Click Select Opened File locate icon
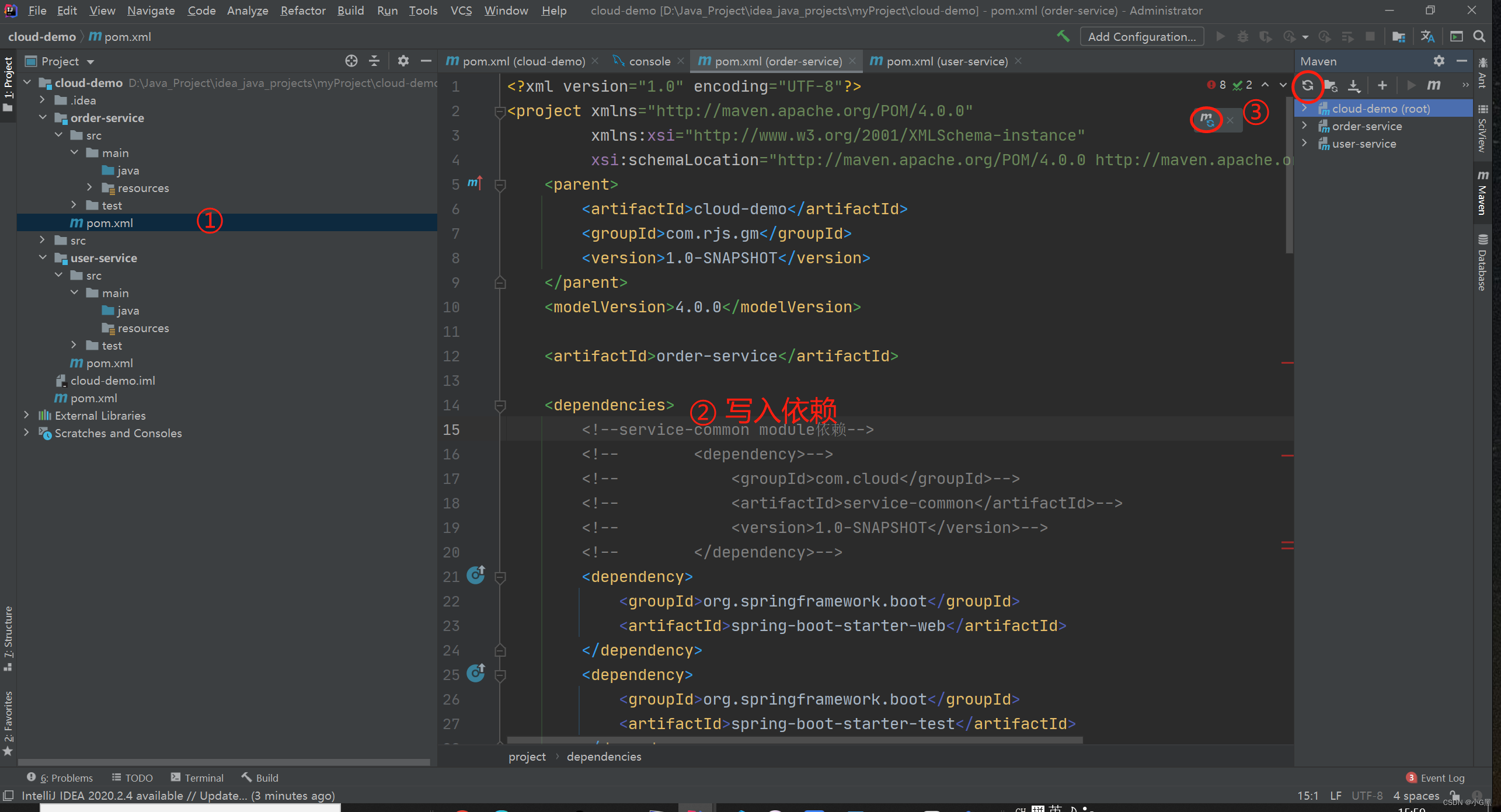 [351, 61]
